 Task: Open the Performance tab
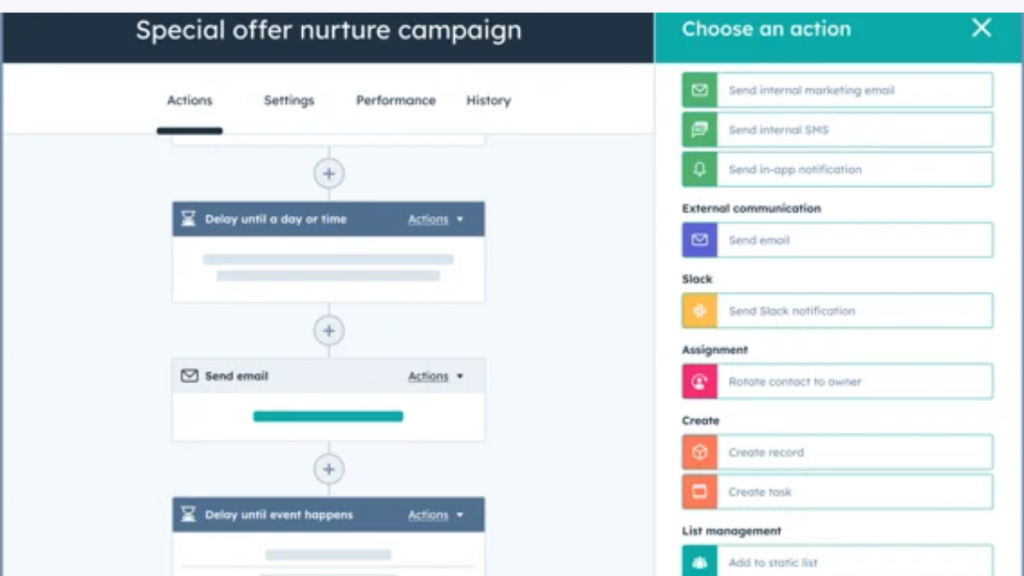click(x=395, y=100)
